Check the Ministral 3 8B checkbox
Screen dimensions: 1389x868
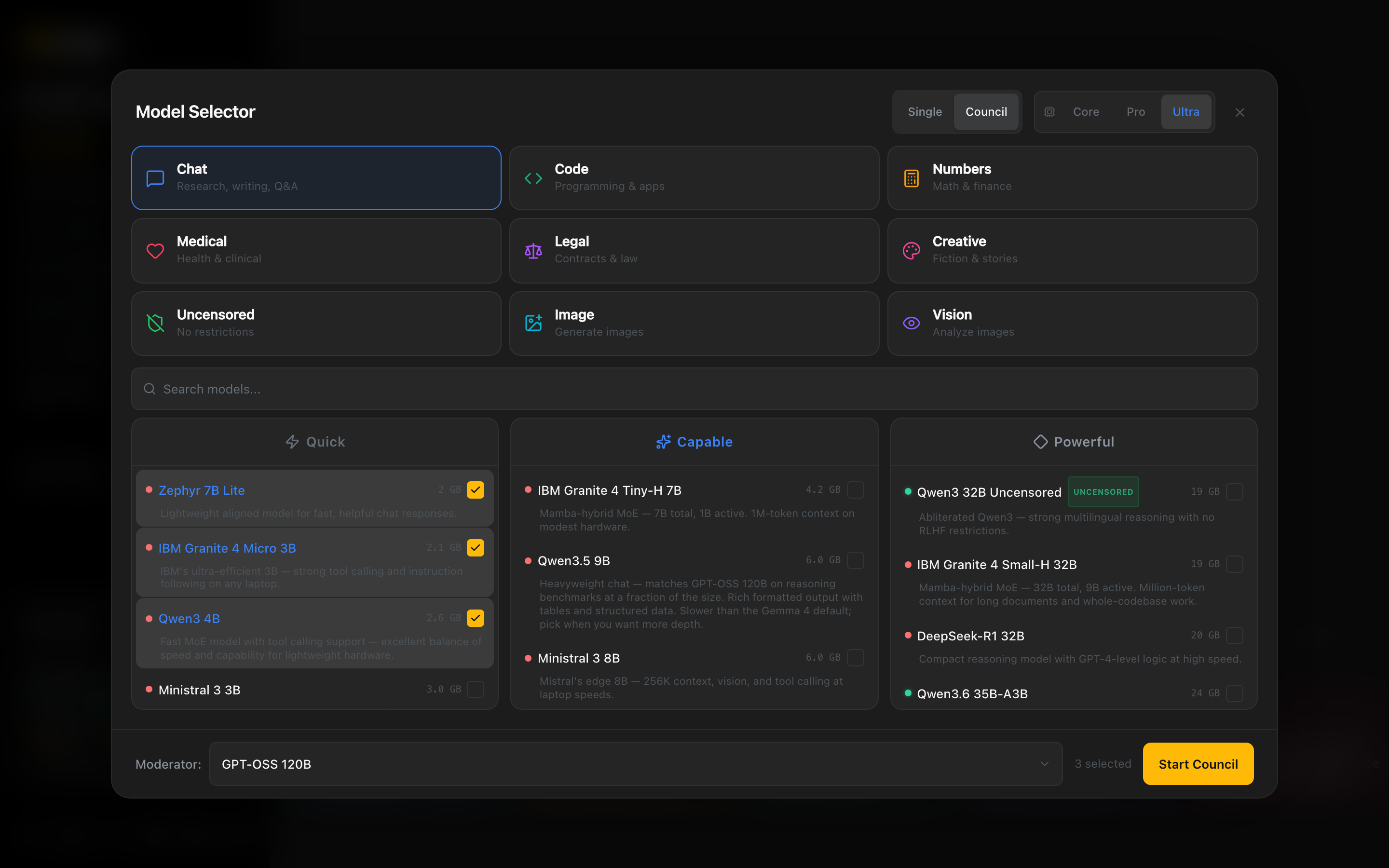tap(855, 657)
